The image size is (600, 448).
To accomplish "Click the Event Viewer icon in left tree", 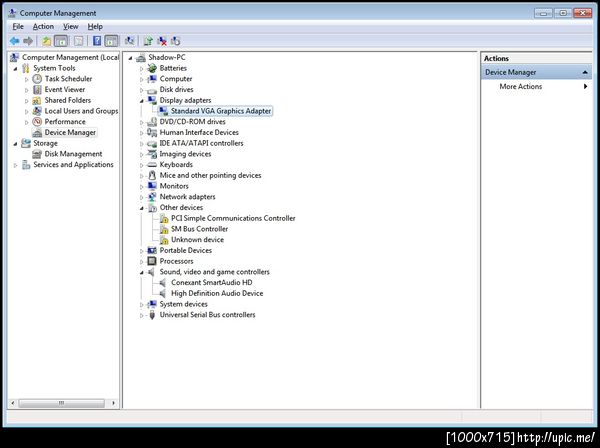I will click(37, 90).
